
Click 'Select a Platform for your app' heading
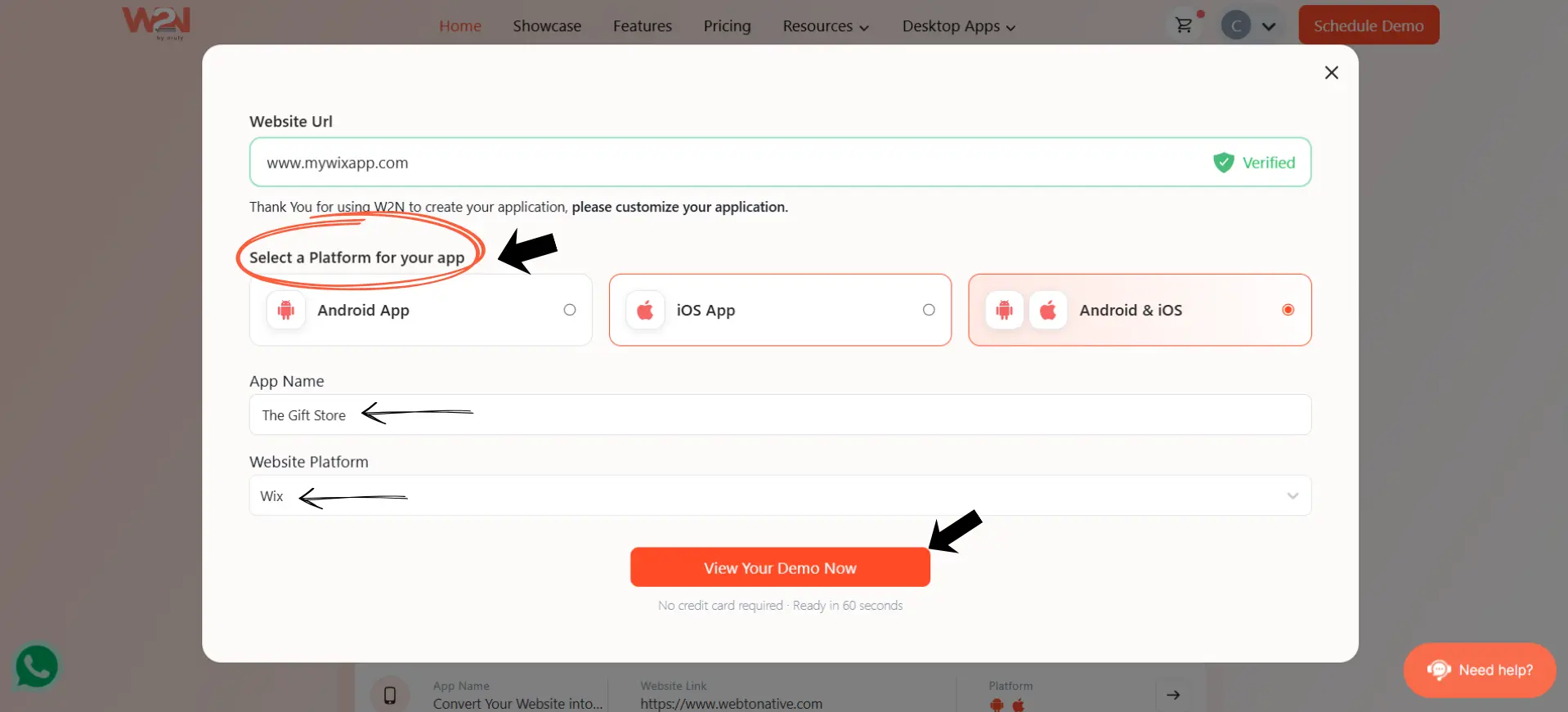point(357,257)
